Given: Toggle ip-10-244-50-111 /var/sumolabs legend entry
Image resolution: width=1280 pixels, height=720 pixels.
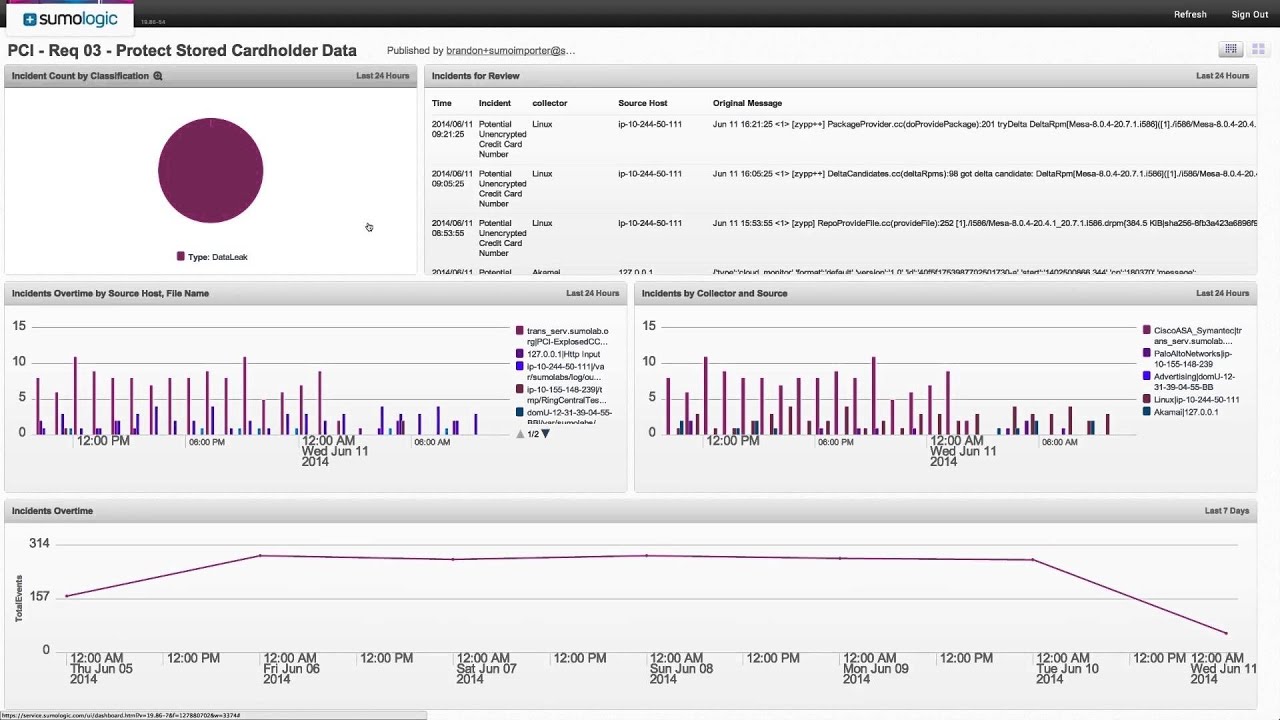Looking at the screenshot, I should pyautogui.click(x=563, y=372).
